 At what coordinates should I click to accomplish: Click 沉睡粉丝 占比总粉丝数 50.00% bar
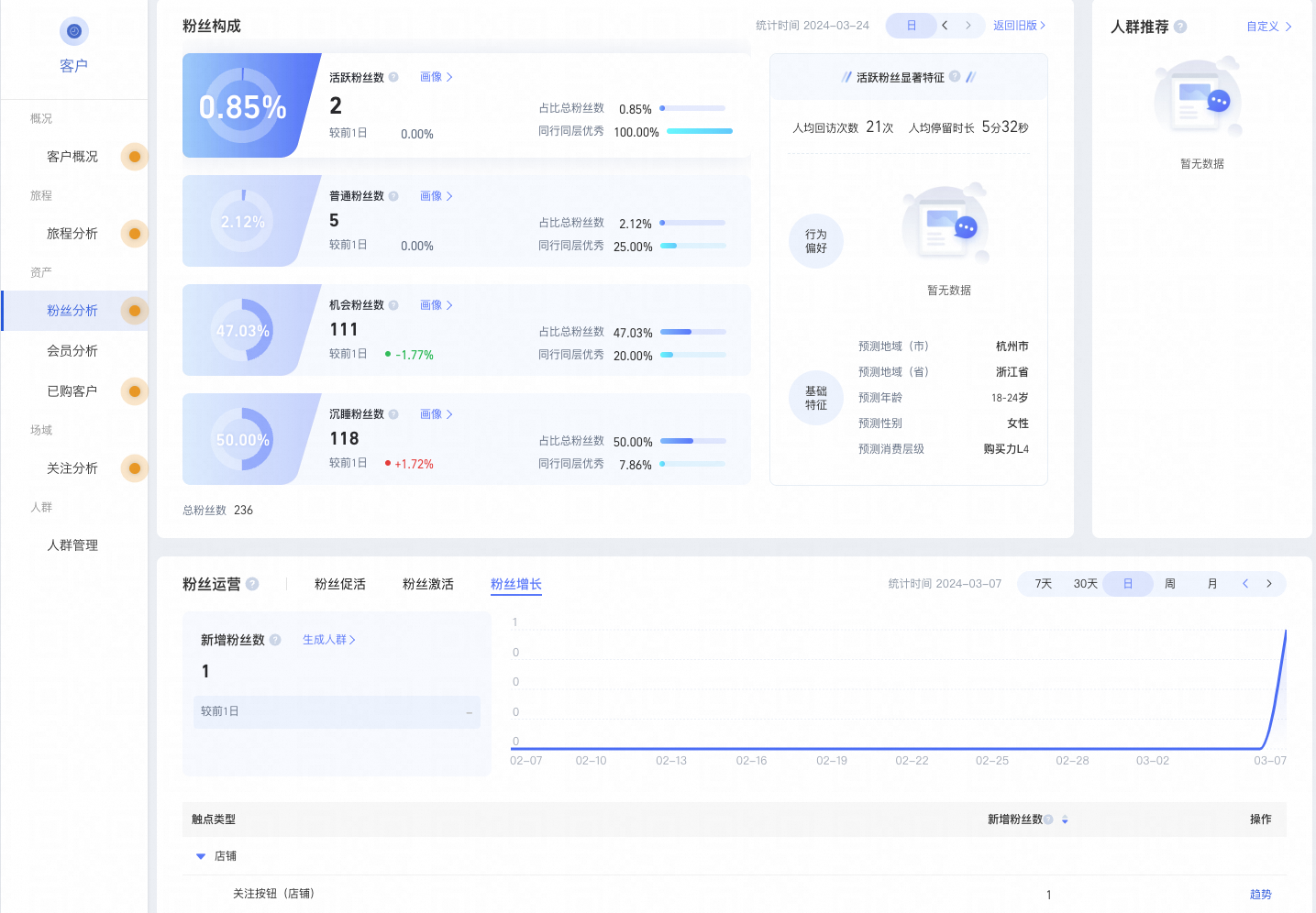click(693, 441)
